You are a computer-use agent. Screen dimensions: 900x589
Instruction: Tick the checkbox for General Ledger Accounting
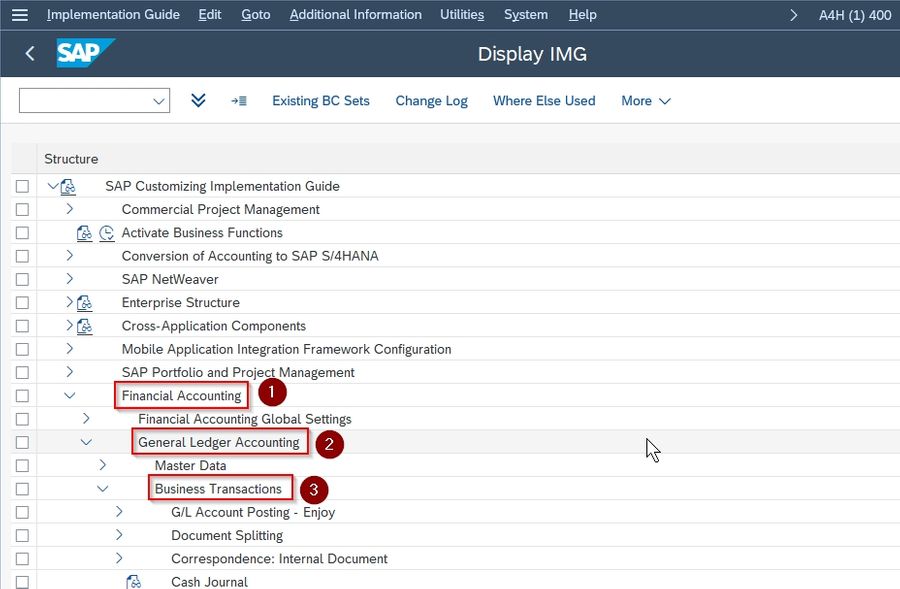(22, 443)
